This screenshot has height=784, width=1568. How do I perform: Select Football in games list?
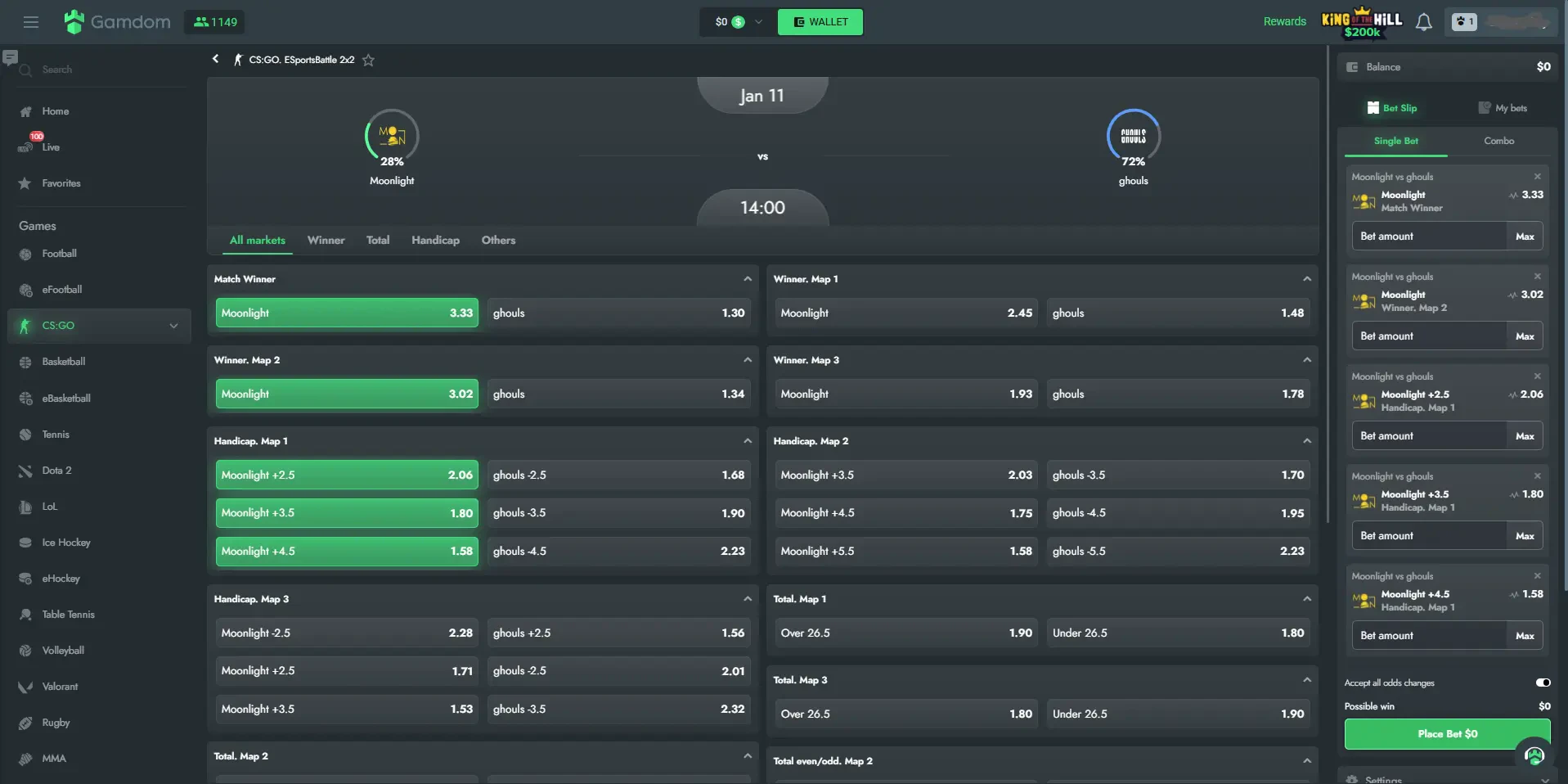[x=59, y=254]
